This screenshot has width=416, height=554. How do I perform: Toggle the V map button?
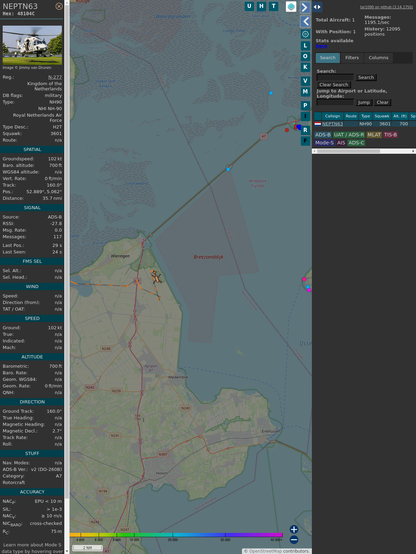pyautogui.click(x=305, y=81)
